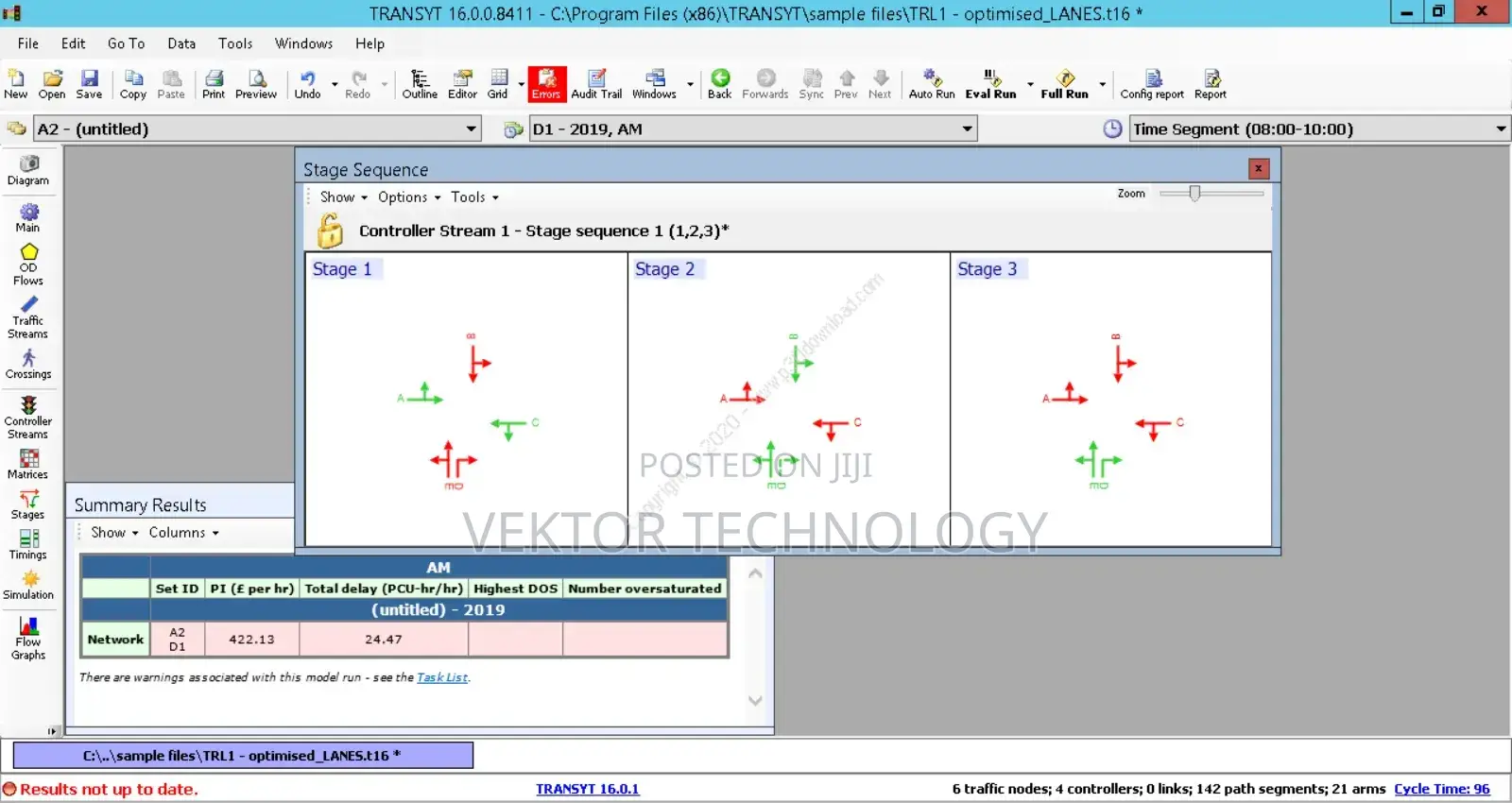Viewport: 1512px width, 803px height.
Task: Go Back using the green arrow
Action: 720,83
